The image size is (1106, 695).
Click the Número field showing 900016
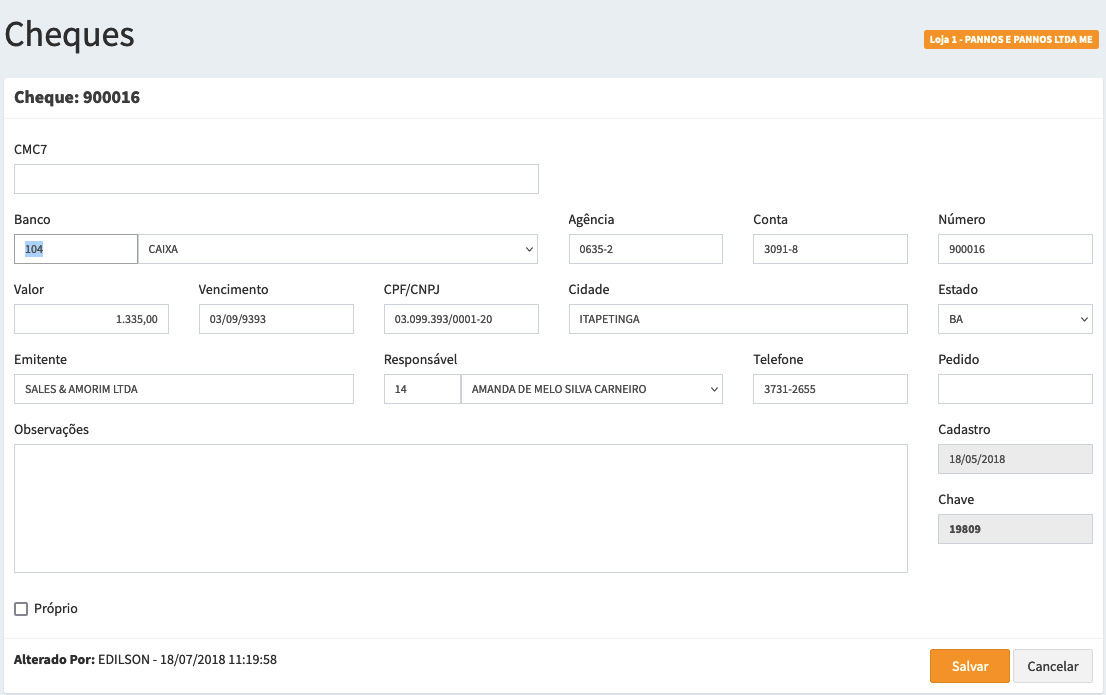pyautogui.click(x=1015, y=249)
